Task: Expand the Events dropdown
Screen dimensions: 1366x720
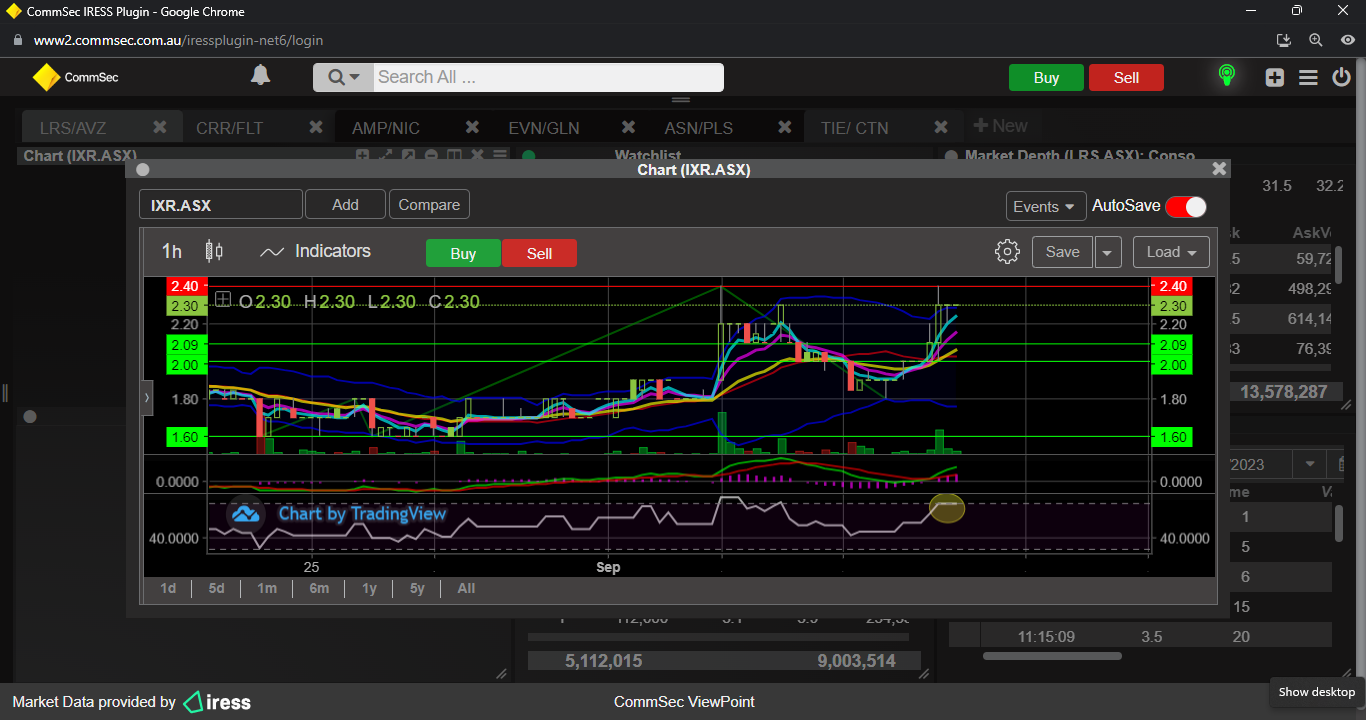Action: (x=1046, y=206)
